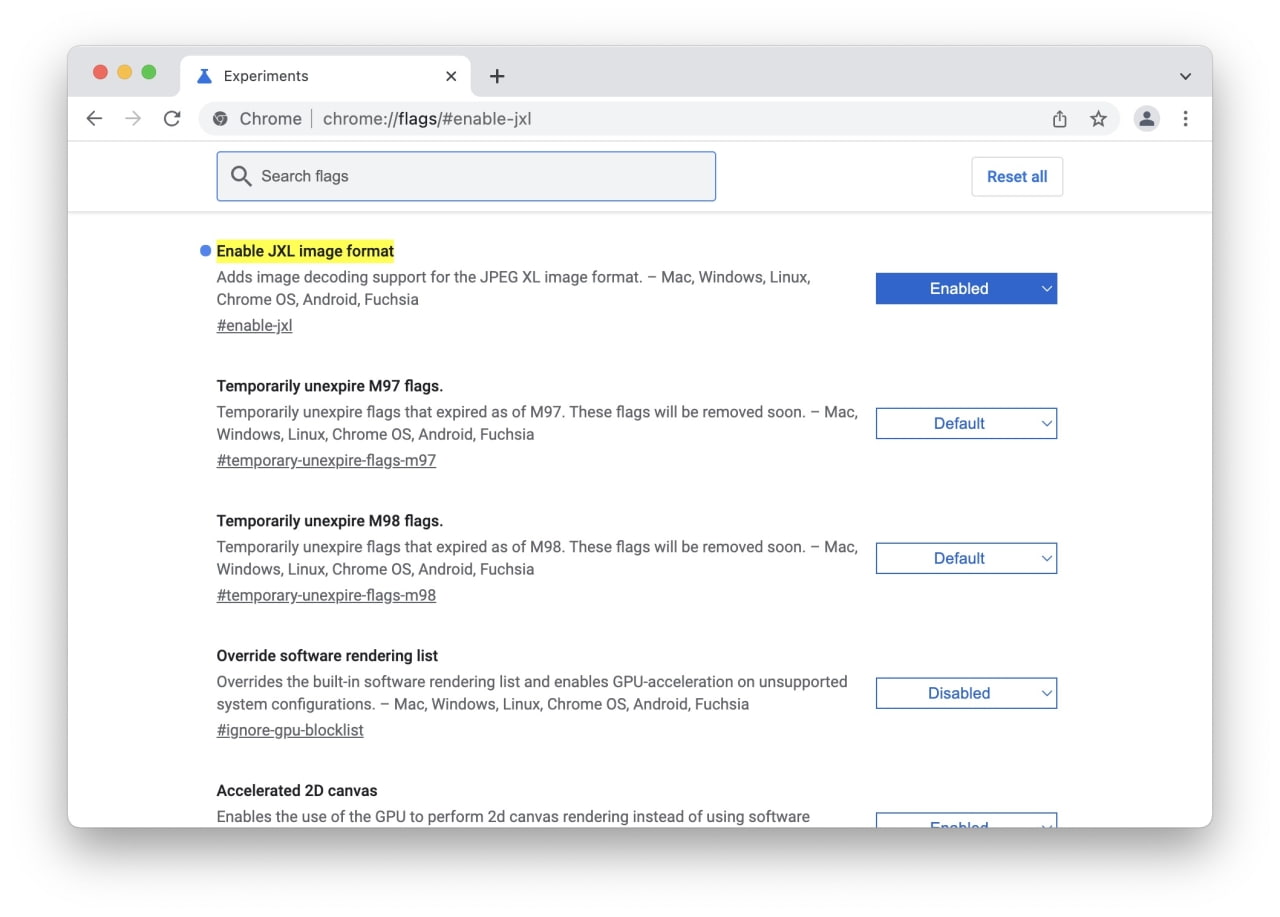Viewport: 1280px width, 917px height.
Task: Click the #ignore-gpu-blocklist link
Action: click(290, 731)
